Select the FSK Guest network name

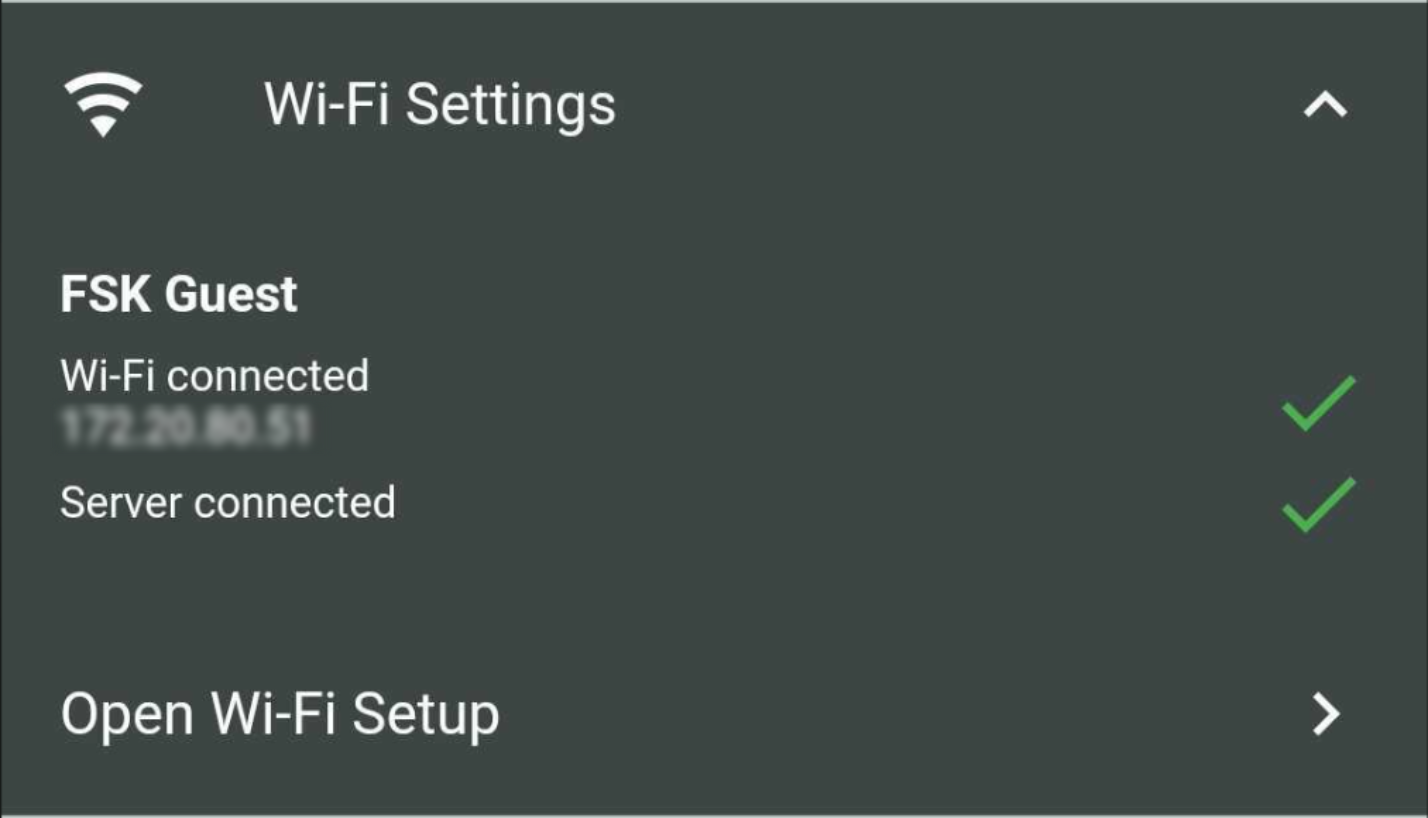coord(179,294)
